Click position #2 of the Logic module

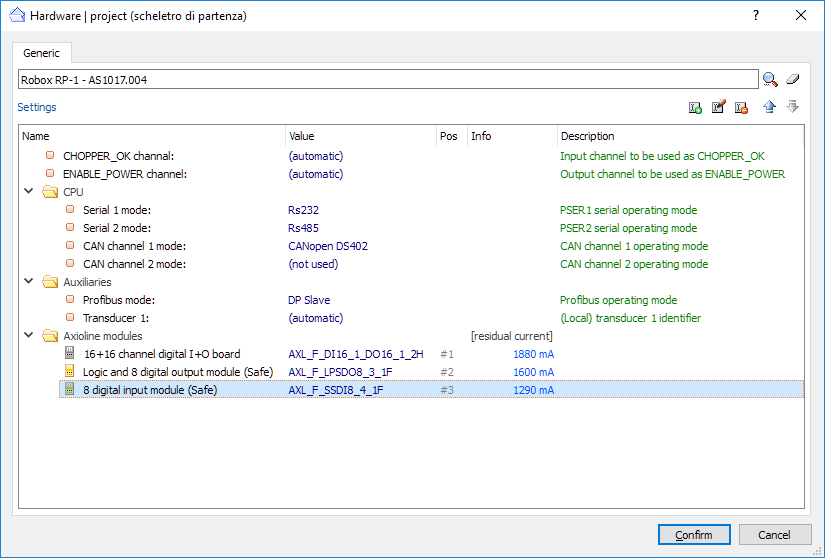[x=447, y=372]
